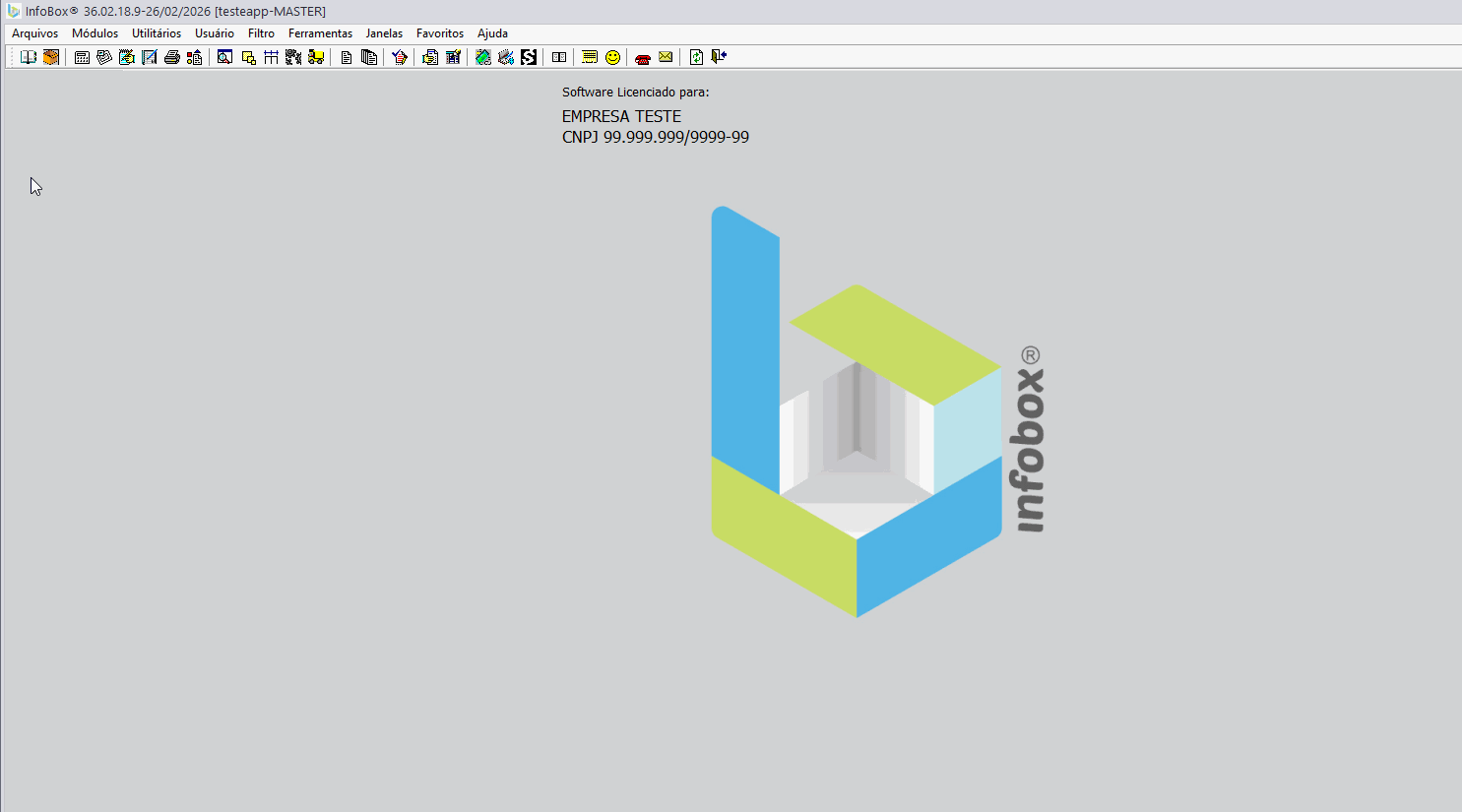This screenshot has width=1462, height=812.
Task: Click the yellow envelope mail icon
Action: pos(666,57)
